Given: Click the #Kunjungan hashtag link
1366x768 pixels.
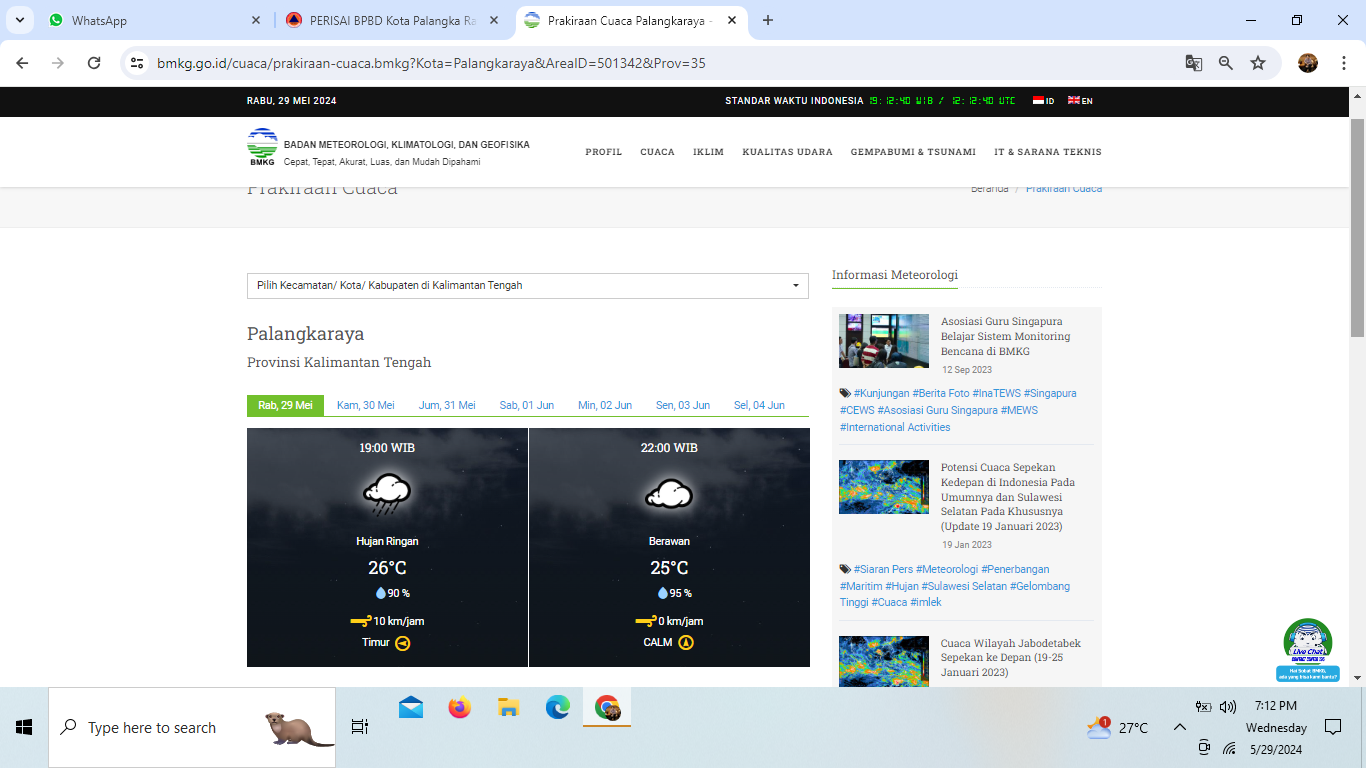Looking at the screenshot, I should click(x=881, y=393).
